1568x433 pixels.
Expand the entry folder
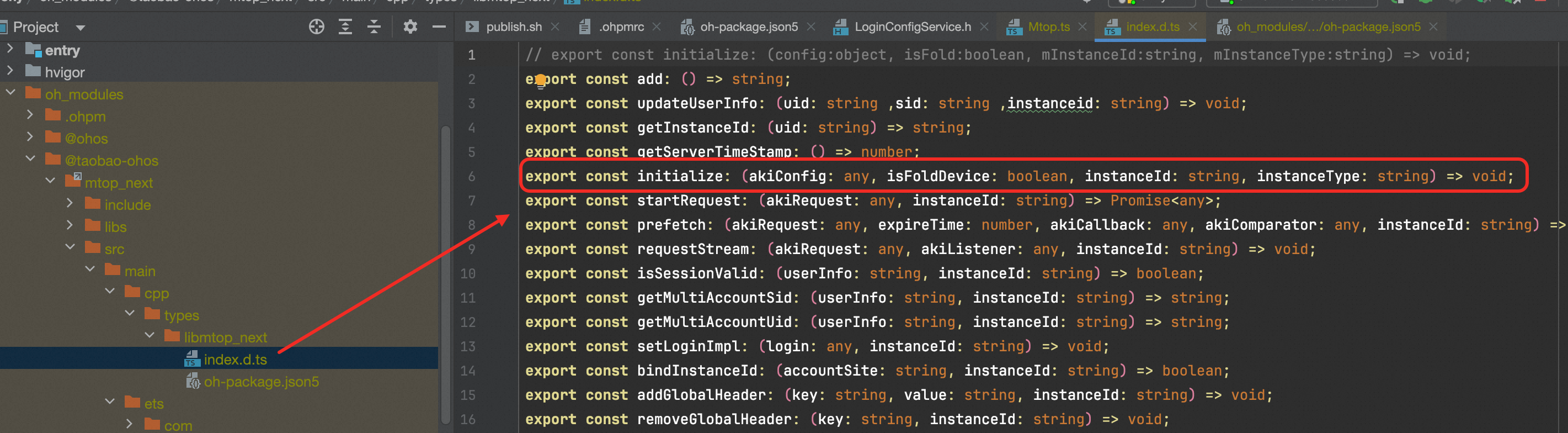point(10,49)
